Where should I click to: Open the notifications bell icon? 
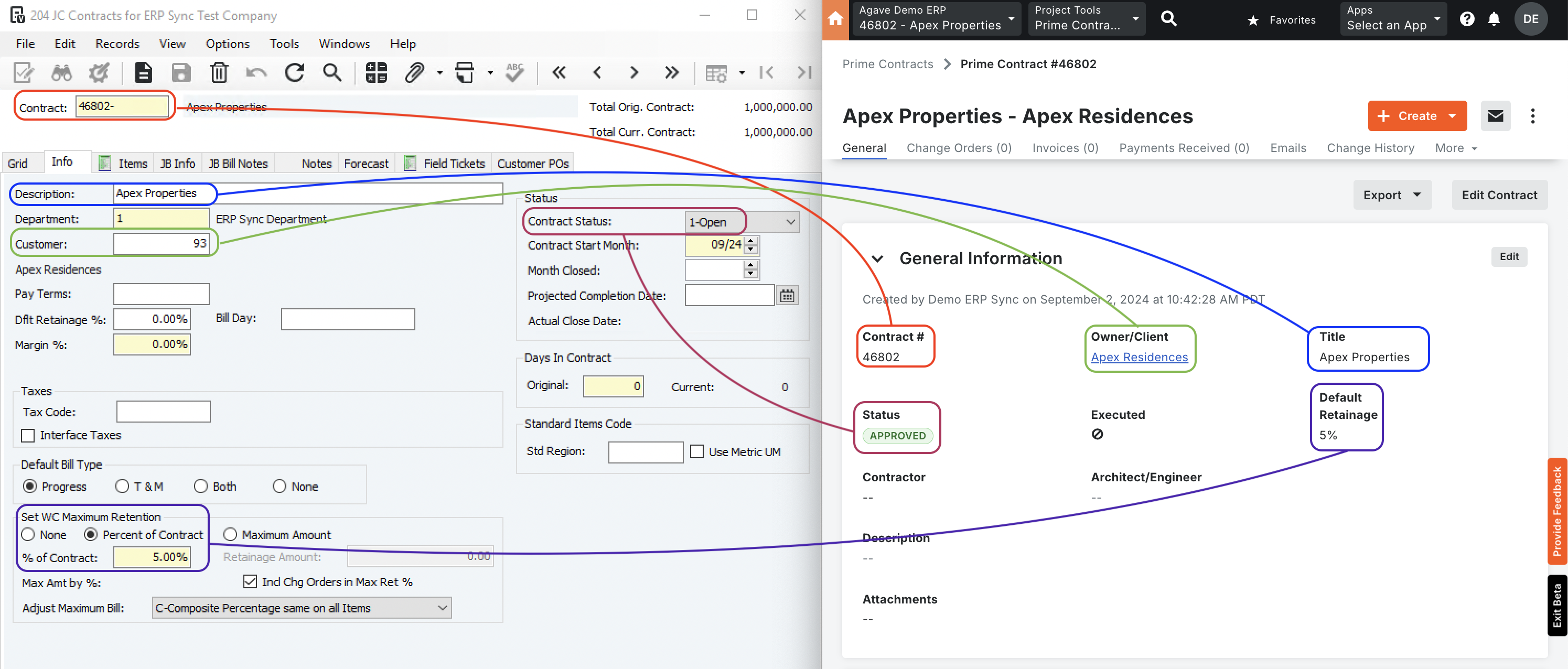pos(1494,19)
